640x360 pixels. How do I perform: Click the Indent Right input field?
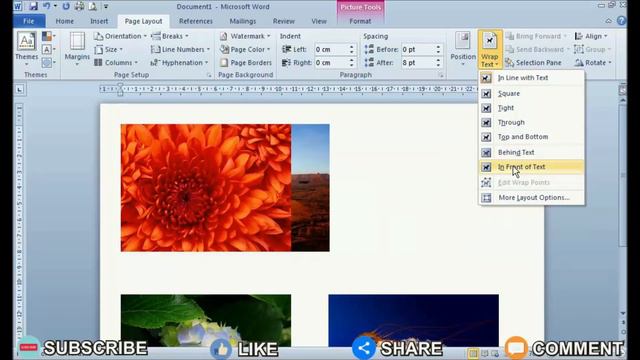[x=331, y=62]
